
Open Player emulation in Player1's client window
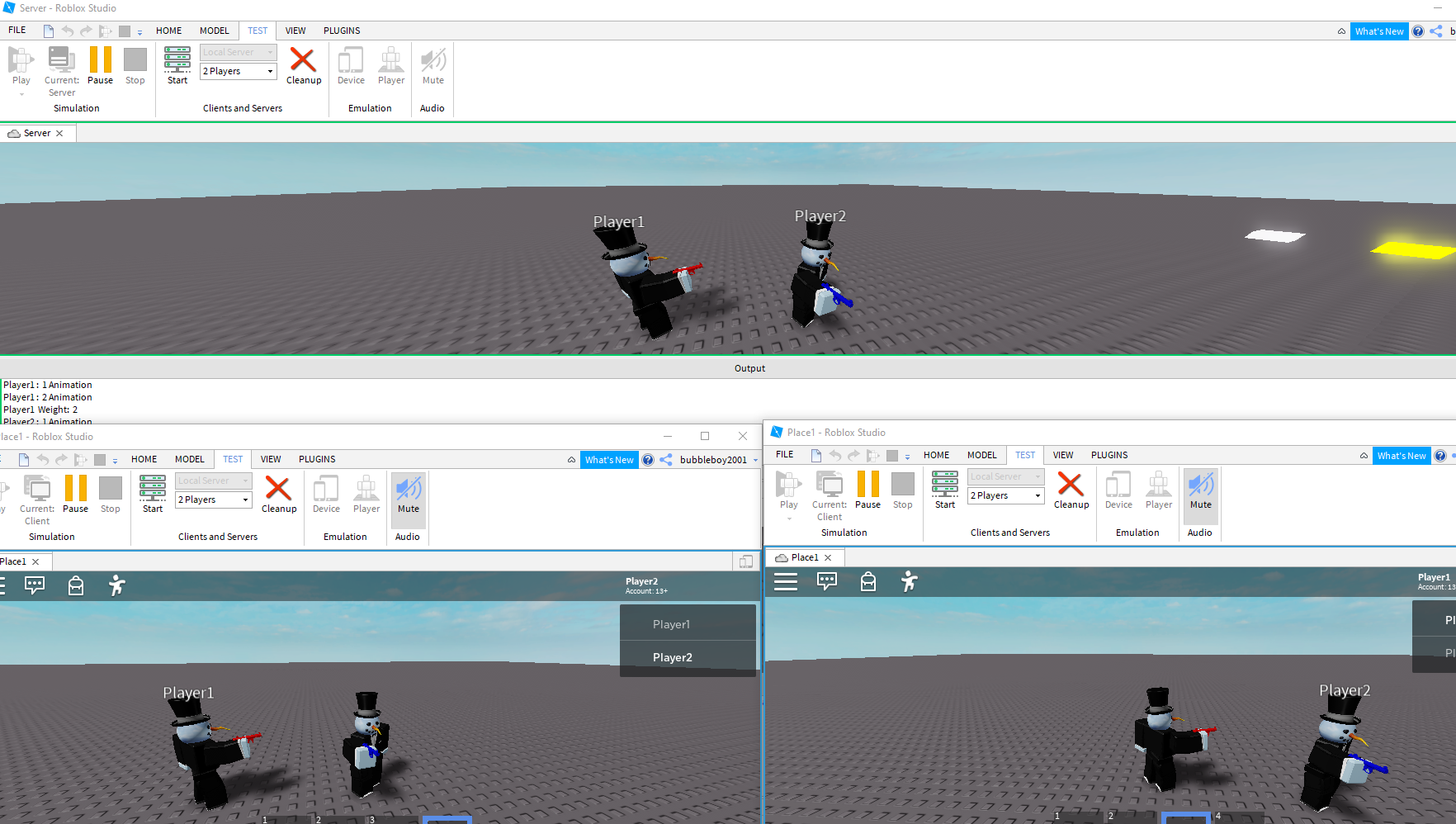1159,490
